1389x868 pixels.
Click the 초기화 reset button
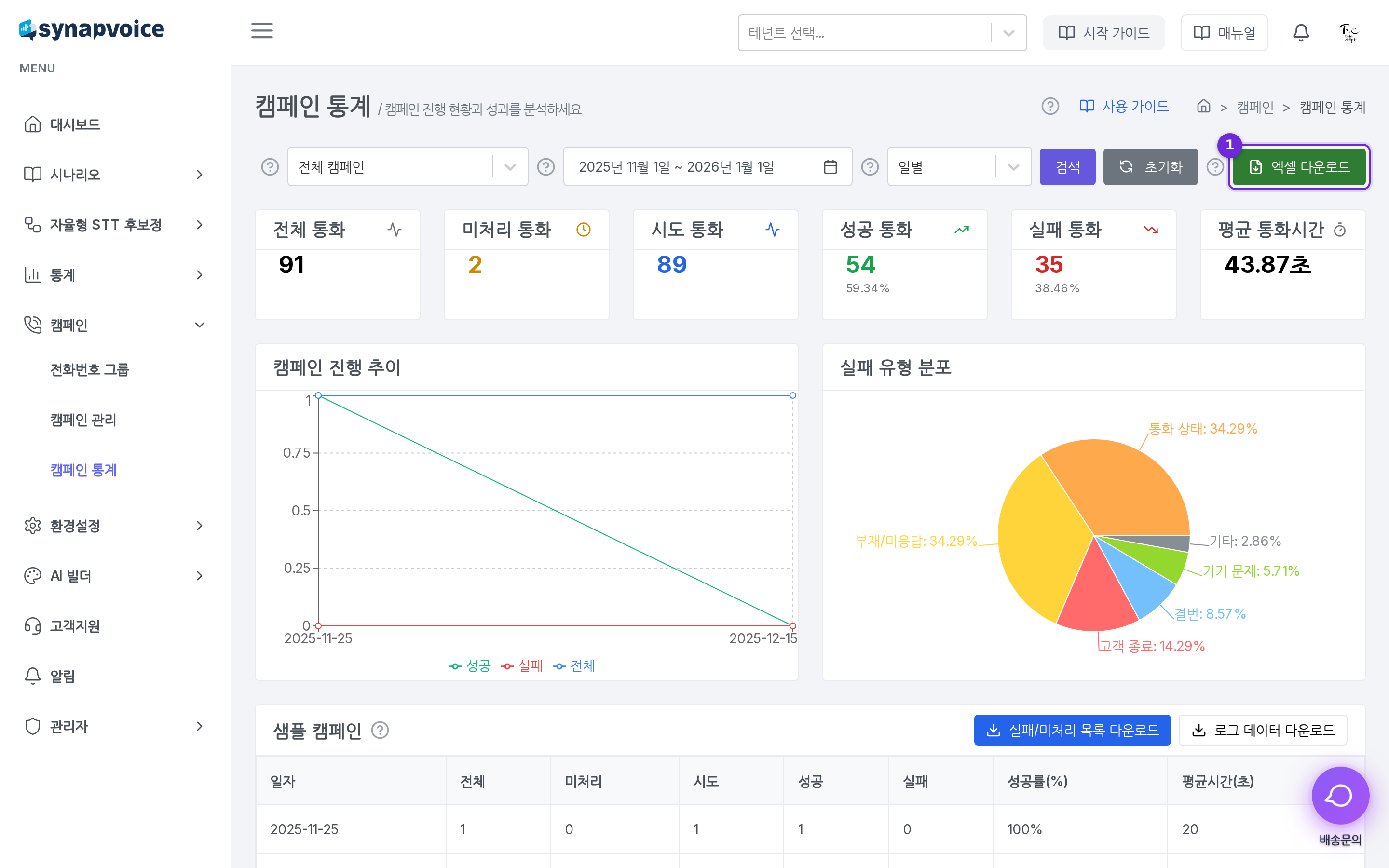pos(1150,167)
